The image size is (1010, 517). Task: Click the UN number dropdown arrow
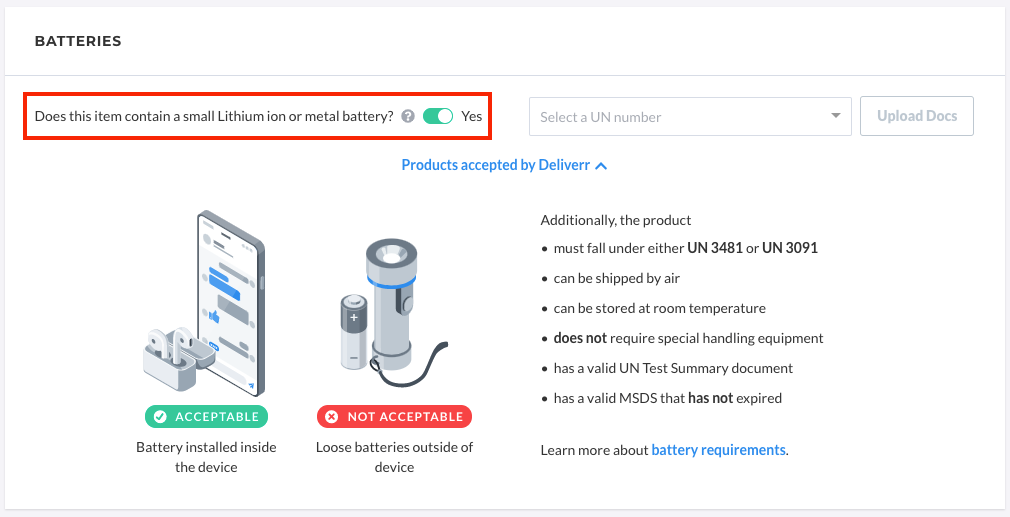(835, 116)
